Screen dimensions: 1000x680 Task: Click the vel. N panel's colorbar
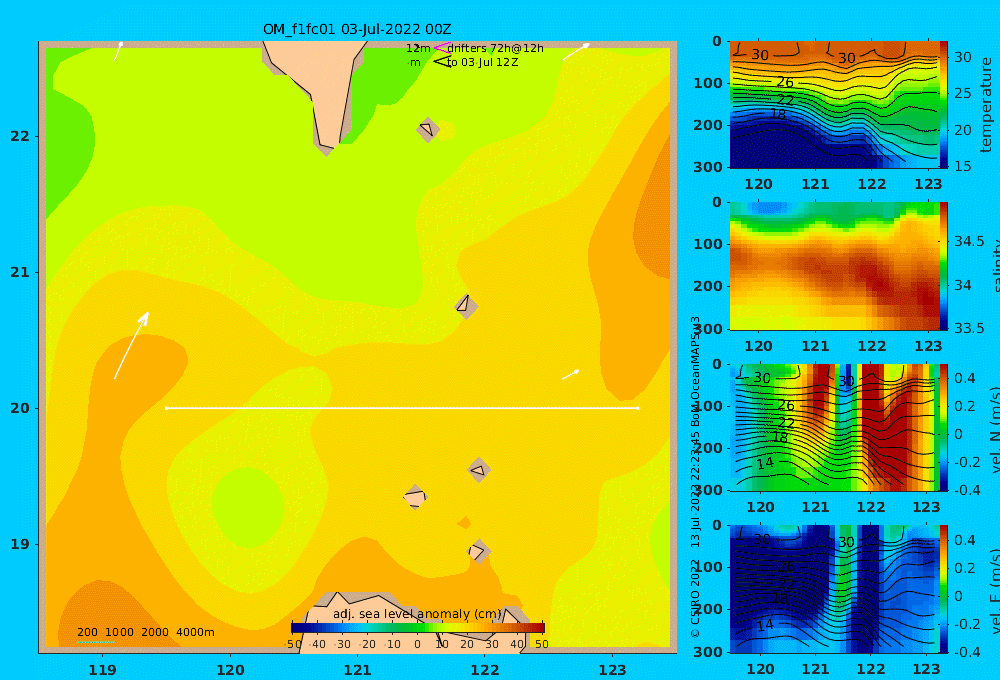click(x=944, y=427)
